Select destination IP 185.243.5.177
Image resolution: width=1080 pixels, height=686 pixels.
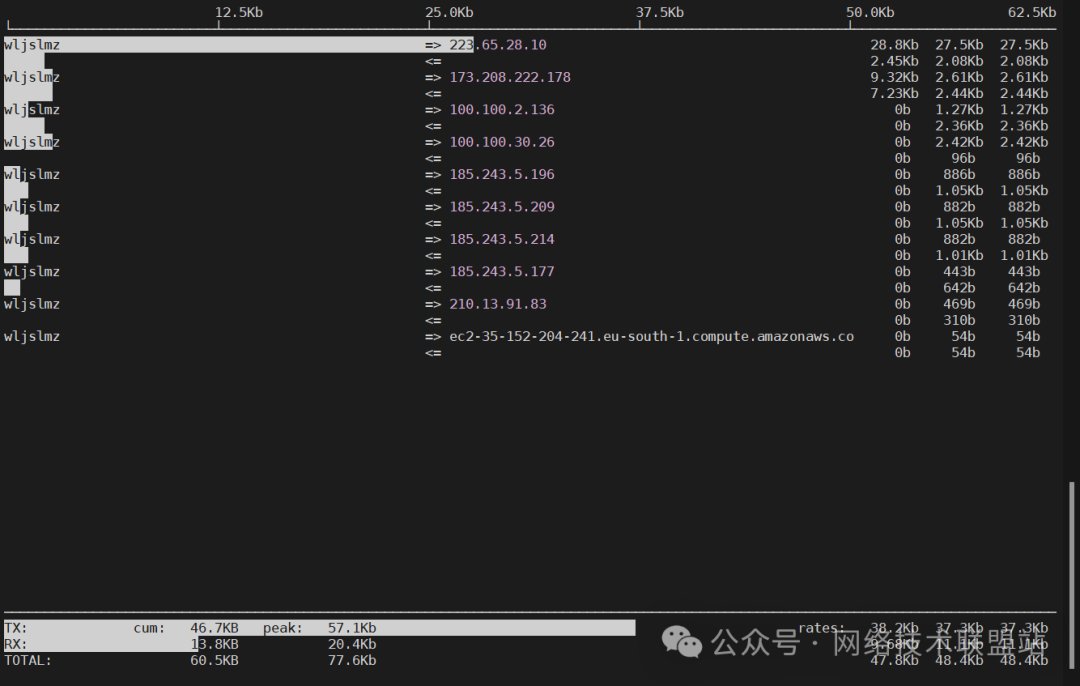501,271
